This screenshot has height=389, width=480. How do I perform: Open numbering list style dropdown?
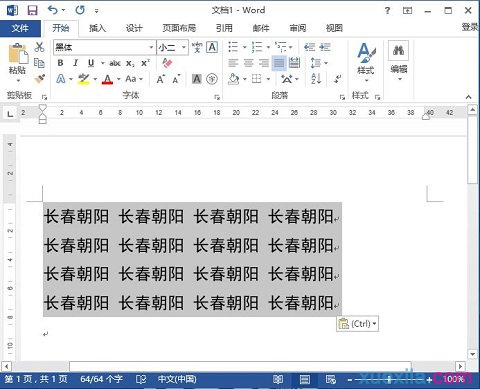(x=268, y=47)
